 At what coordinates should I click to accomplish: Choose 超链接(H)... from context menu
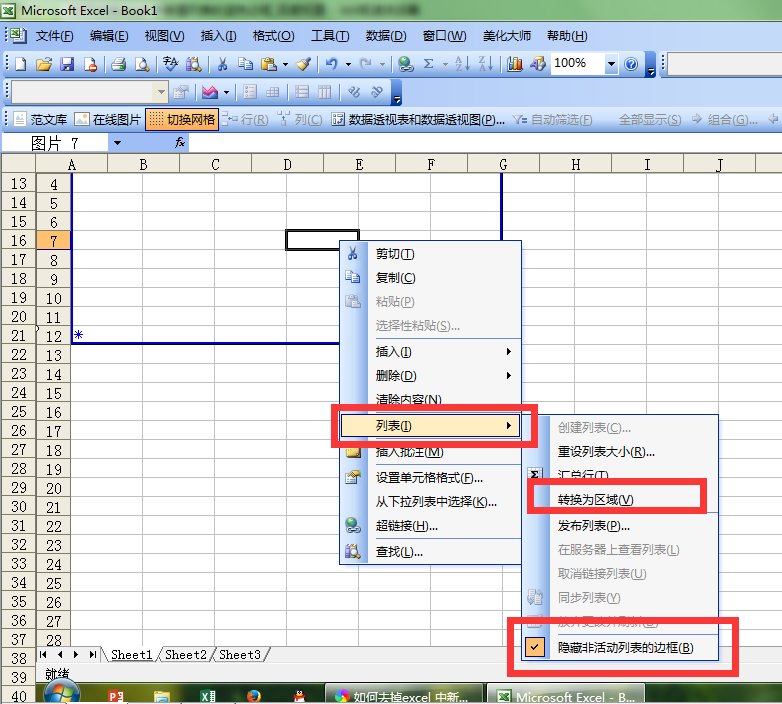[x=431, y=526]
